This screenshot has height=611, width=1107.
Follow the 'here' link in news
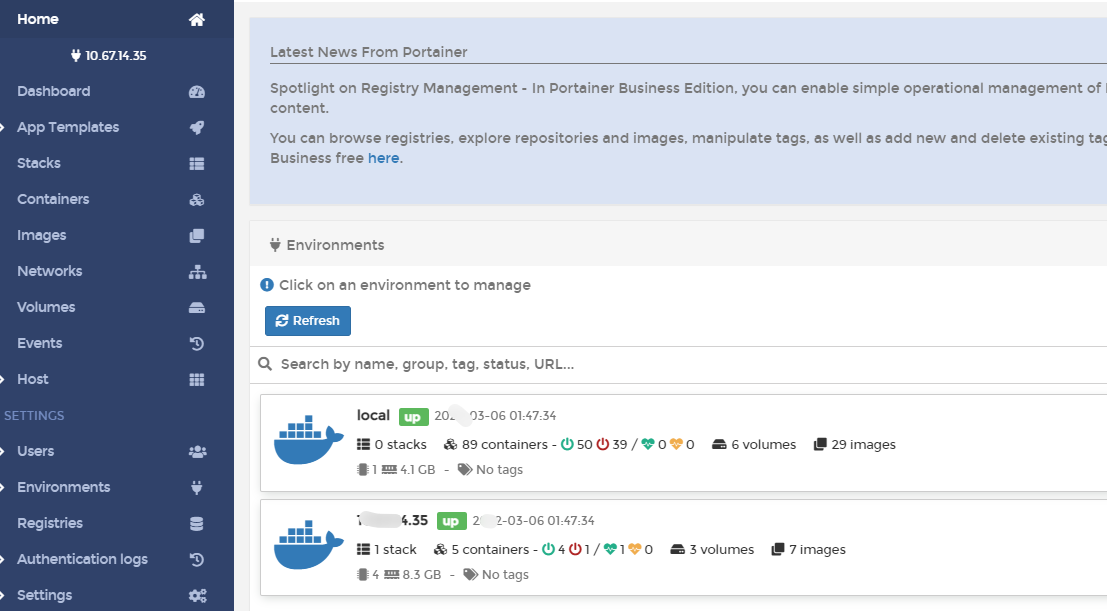click(383, 158)
